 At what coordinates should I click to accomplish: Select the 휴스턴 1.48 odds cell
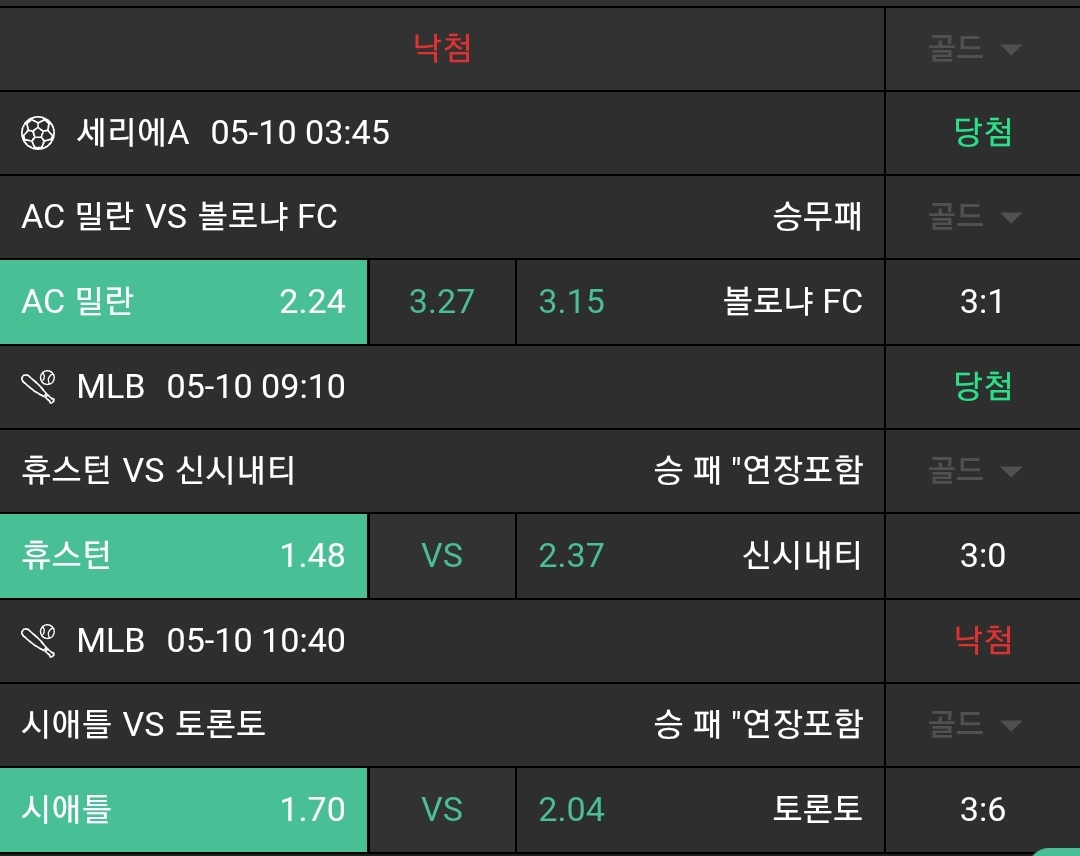coord(184,556)
